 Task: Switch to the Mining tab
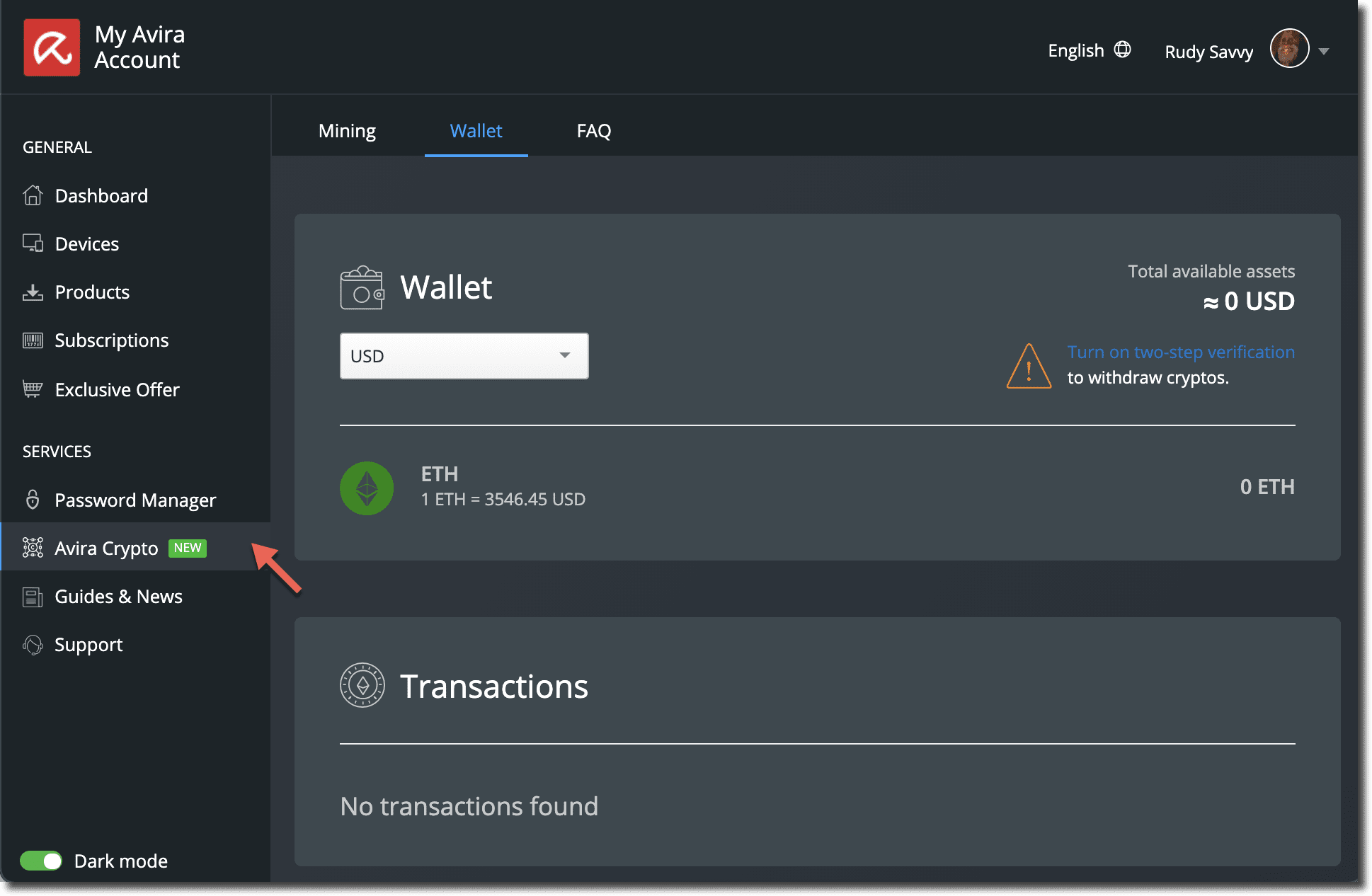[x=346, y=130]
